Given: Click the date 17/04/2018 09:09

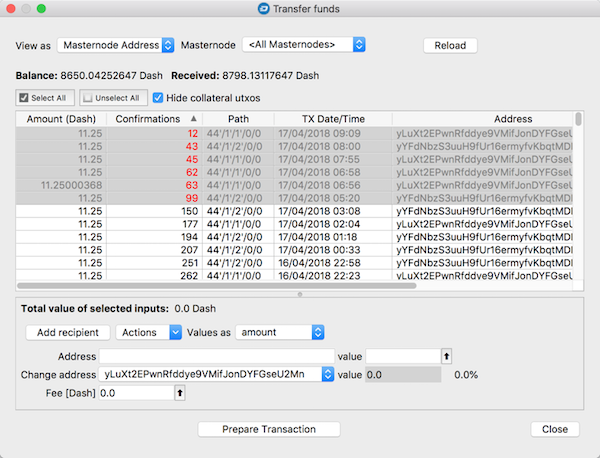Looking at the screenshot, I should [x=319, y=134].
